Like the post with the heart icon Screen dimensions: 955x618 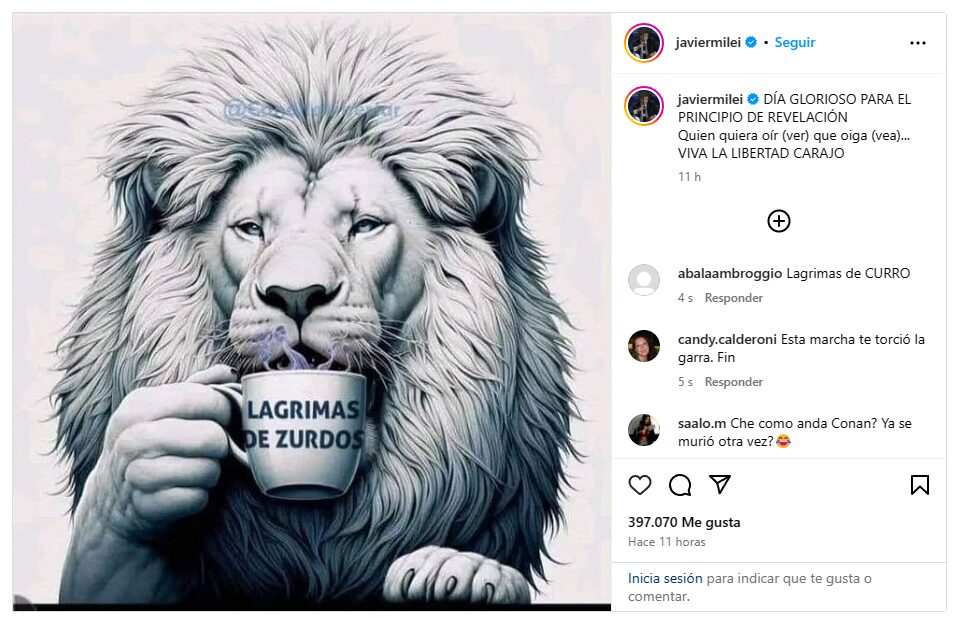[640, 485]
